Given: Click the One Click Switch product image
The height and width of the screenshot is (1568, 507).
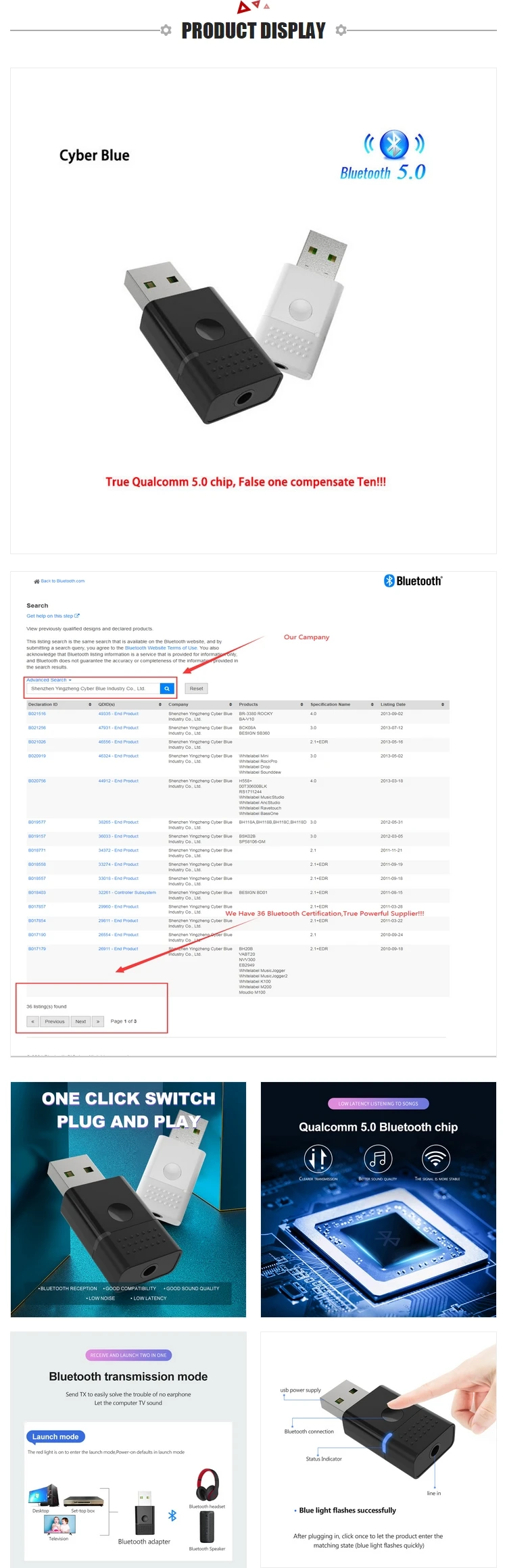Looking at the screenshot, I should (x=128, y=1200).
